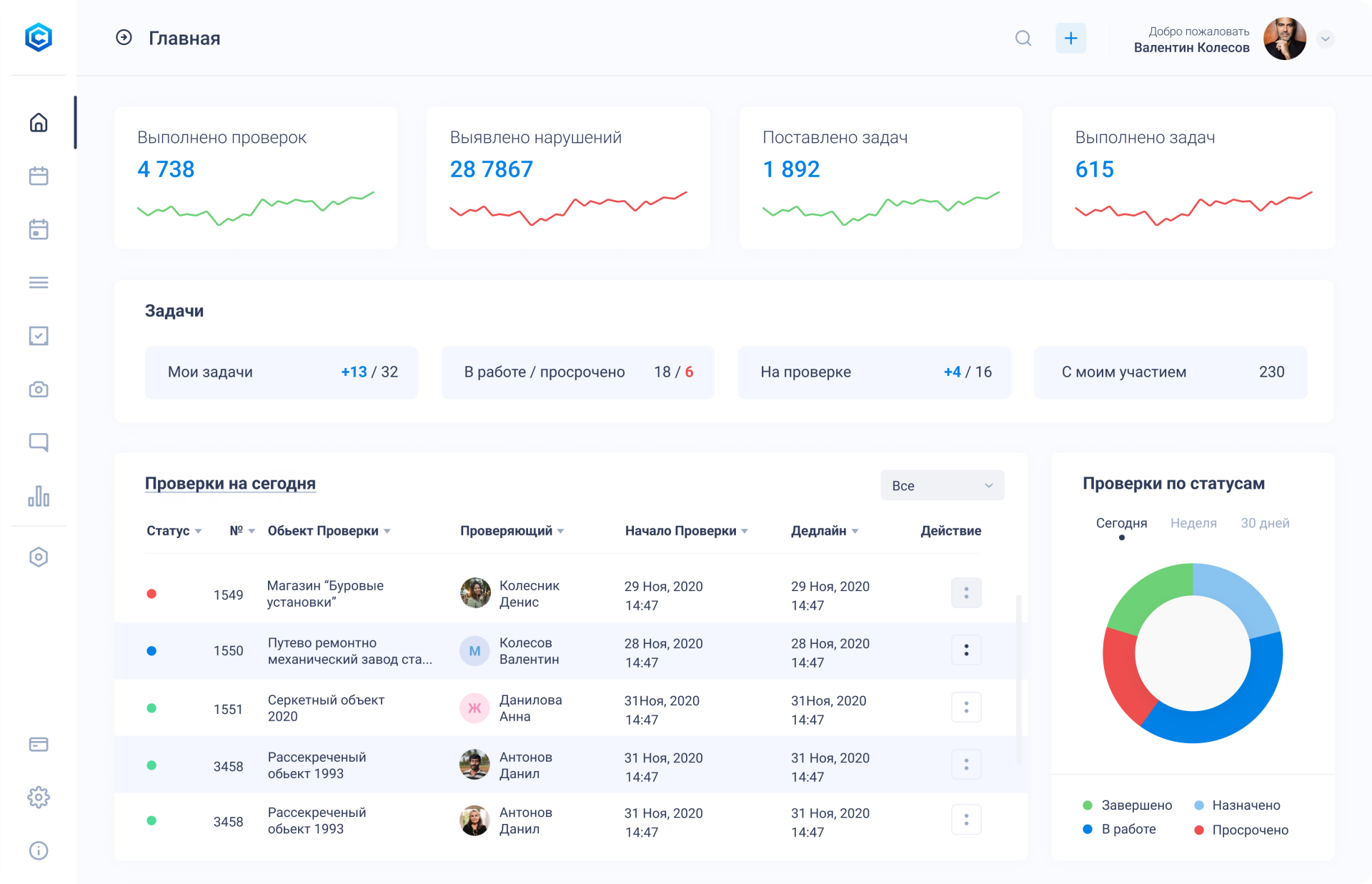1372x884 pixels.
Task: Select the Home icon in the sidebar
Action: [39, 122]
